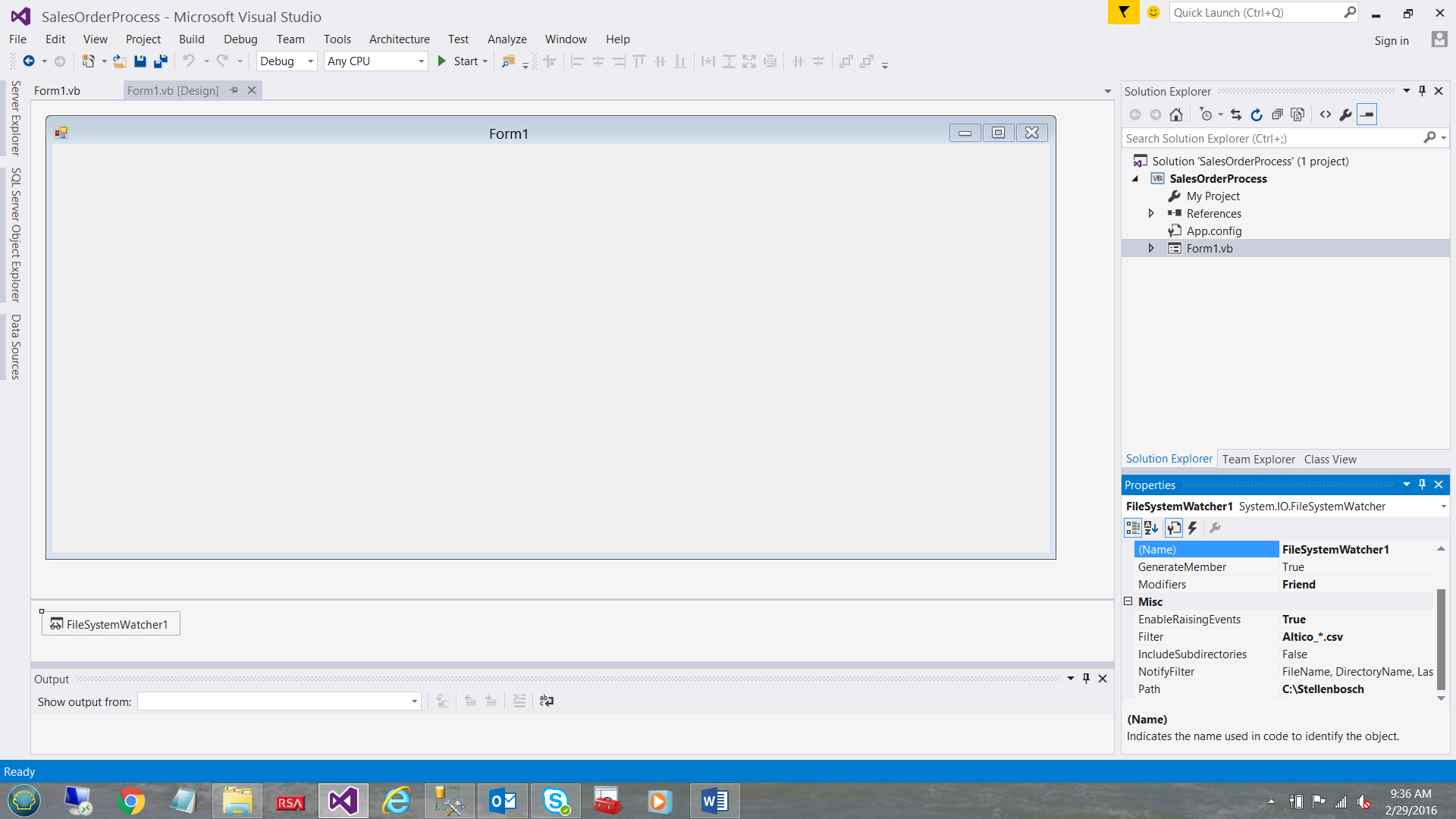This screenshot has width=1456, height=819.
Task: Click the View Code icon in Solution Explorer
Action: click(1326, 115)
